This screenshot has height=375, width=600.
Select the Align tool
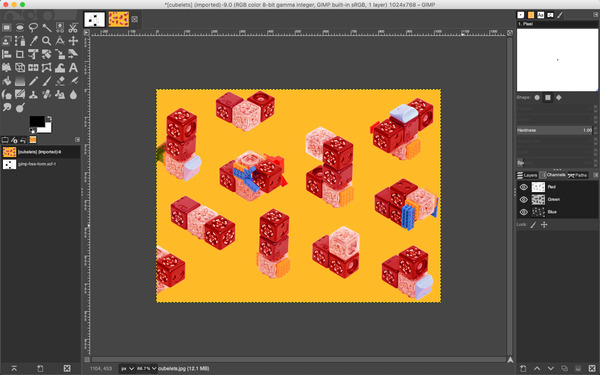[7, 54]
